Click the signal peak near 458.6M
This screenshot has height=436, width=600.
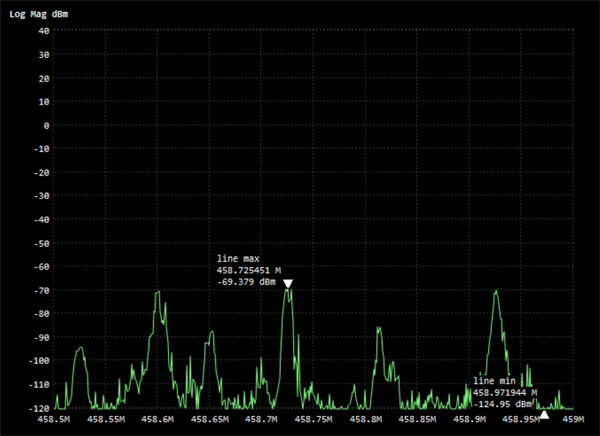pyautogui.click(x=158, y=294)
